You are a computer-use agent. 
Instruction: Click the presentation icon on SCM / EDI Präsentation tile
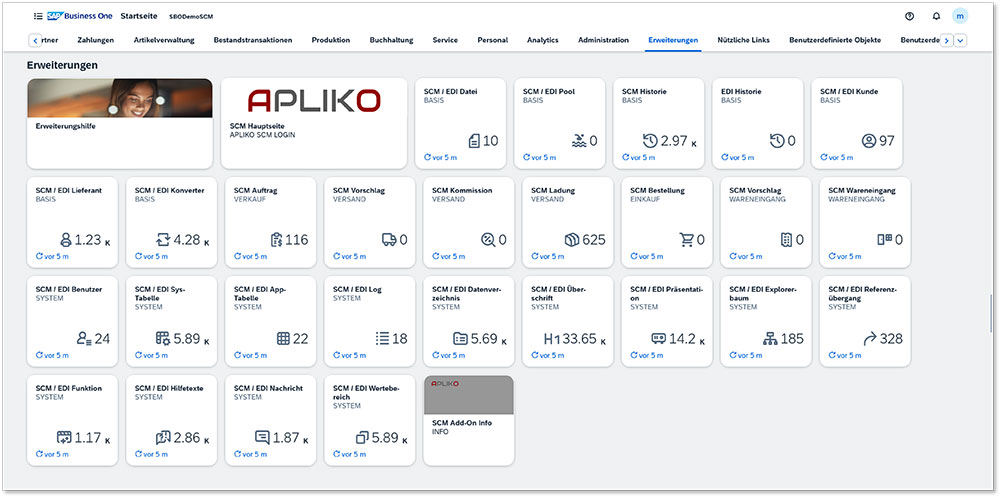click(659, 339)
